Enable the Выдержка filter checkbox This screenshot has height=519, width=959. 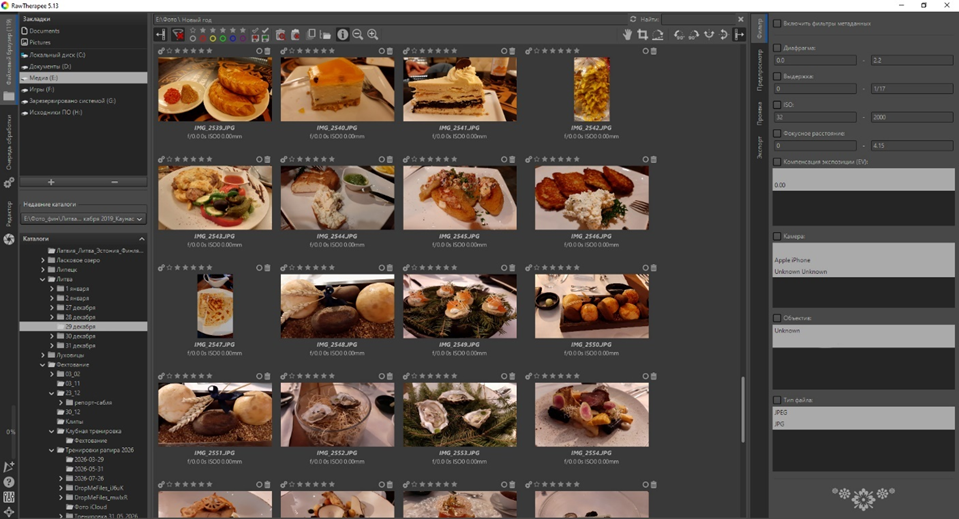[x=777, y=76]
